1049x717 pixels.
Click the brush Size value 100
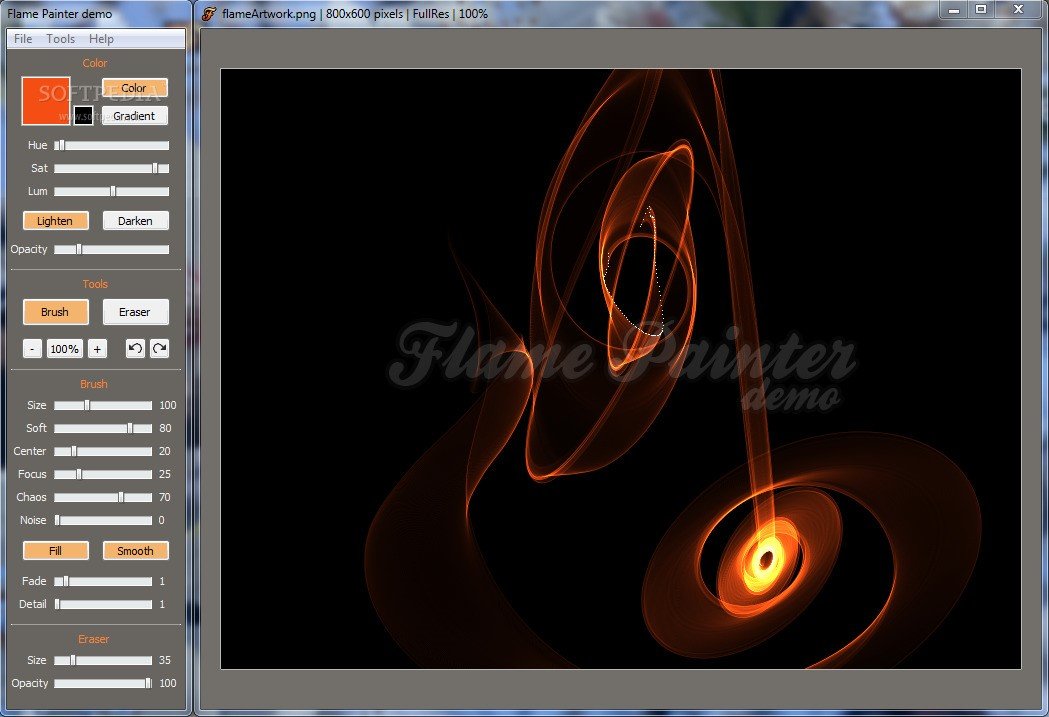coord(167,405)
